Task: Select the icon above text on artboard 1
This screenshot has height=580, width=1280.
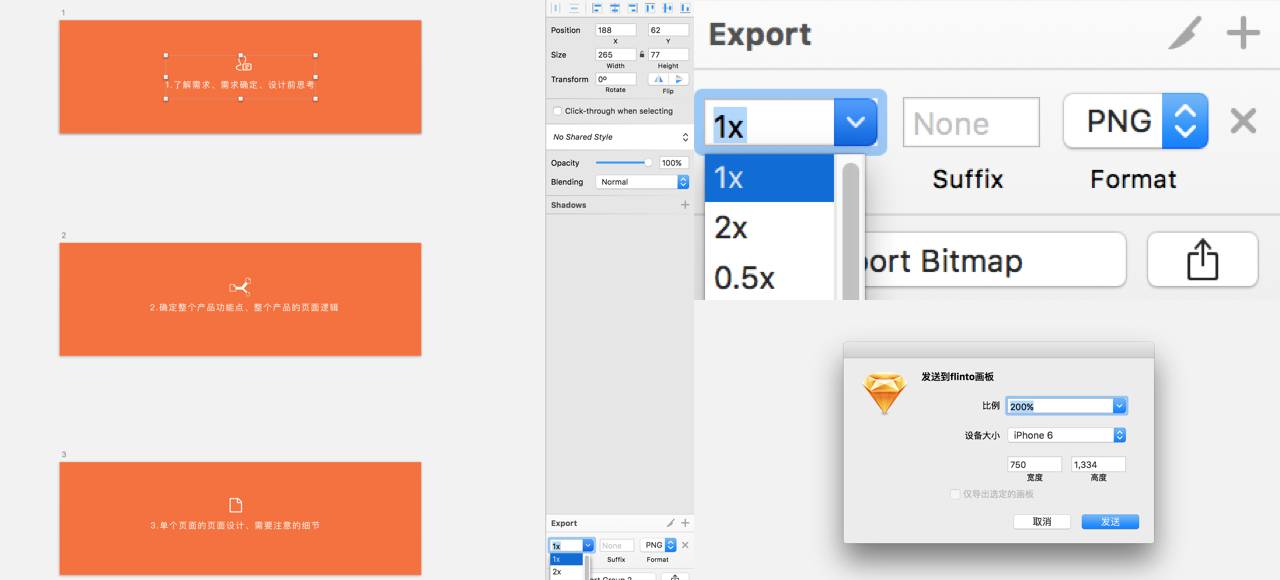Action: pyautogui.click(x=243, y=63)
